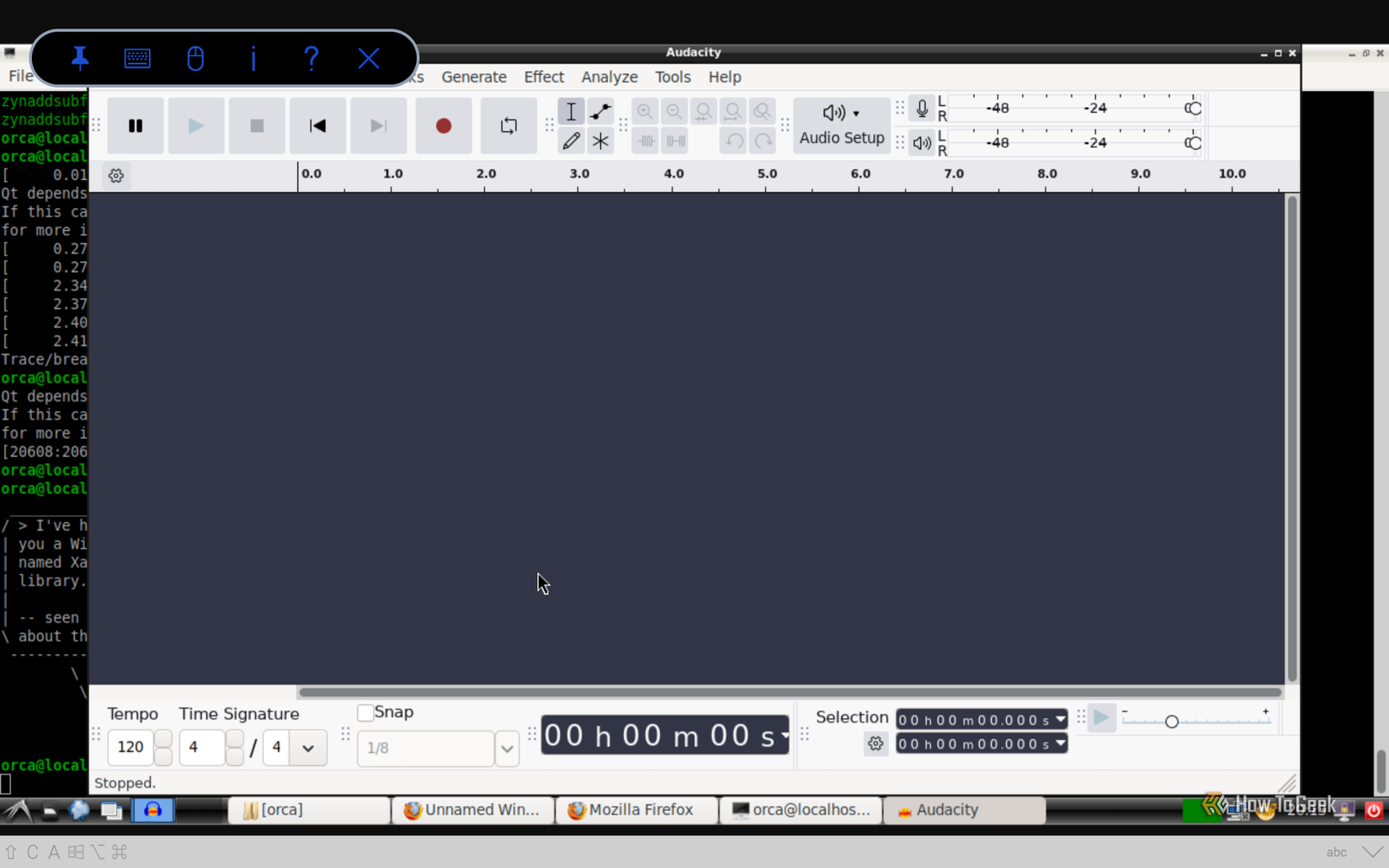Click Silence audio selection icon
This screenshot has height=868, width=1389.
tap(675, 141)
